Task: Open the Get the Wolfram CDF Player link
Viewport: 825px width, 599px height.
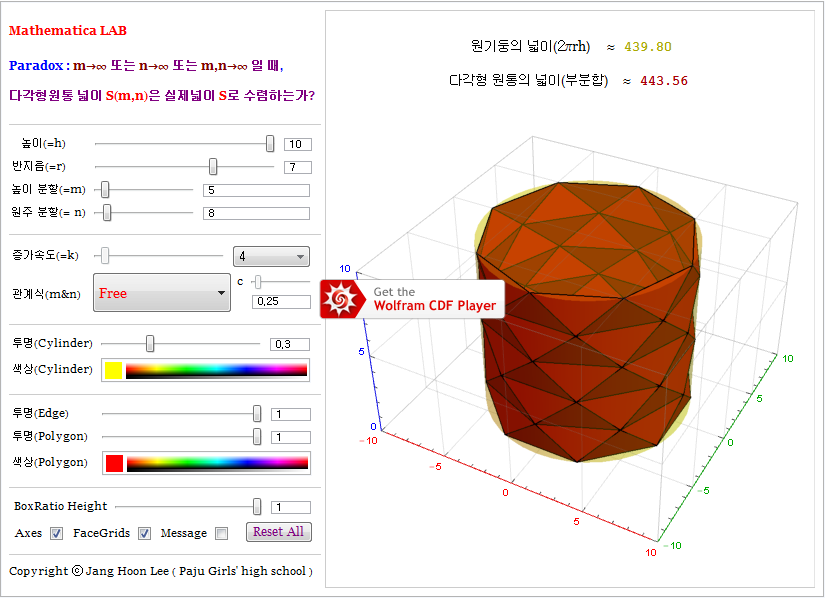Action: click(x=412, y=299)
